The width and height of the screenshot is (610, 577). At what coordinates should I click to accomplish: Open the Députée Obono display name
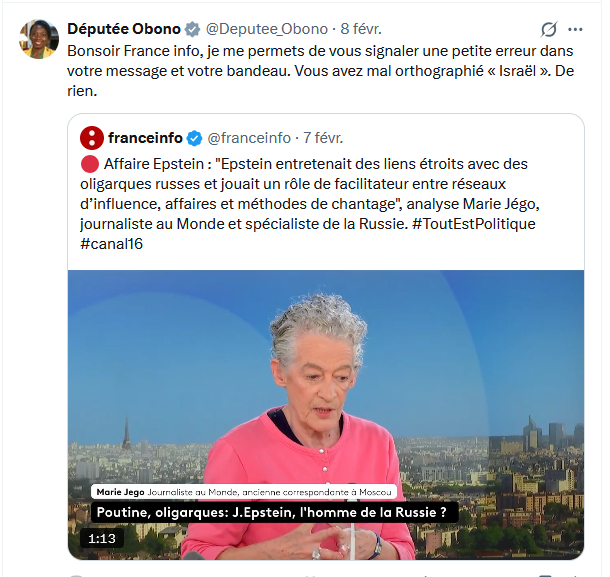(124, 29)
